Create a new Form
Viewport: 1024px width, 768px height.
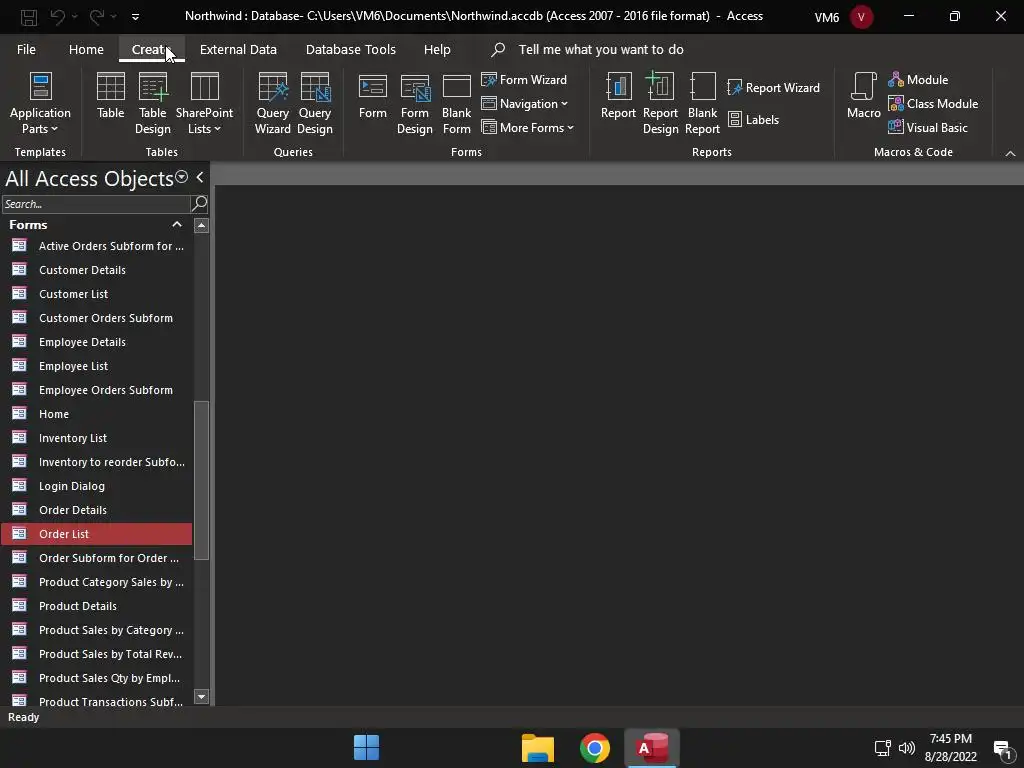373,97
